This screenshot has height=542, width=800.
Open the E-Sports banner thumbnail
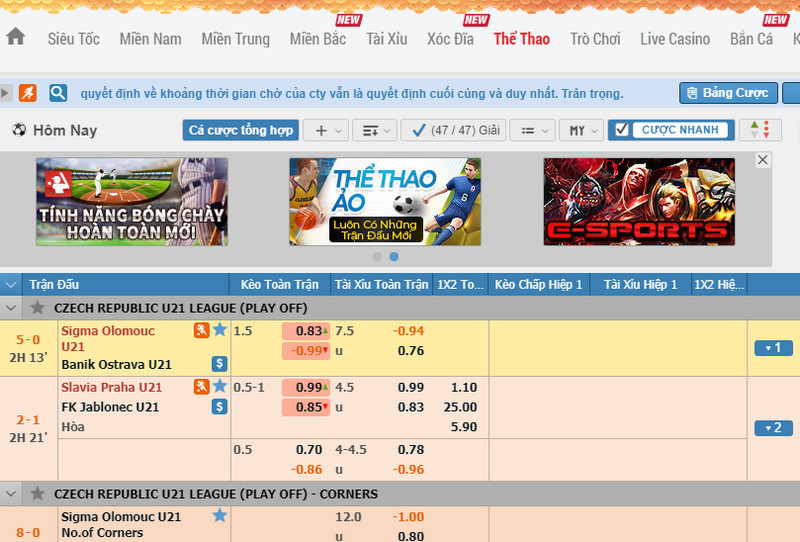tap(638, 201)
